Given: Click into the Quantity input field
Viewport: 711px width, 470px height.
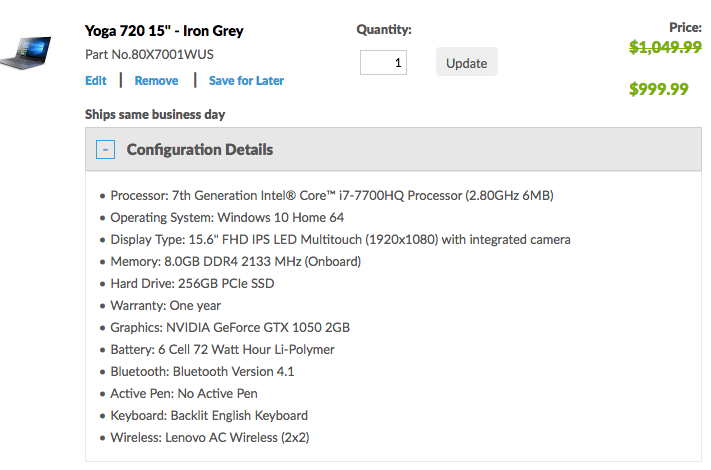Looking at the screenshot, I should pos(383,62).
